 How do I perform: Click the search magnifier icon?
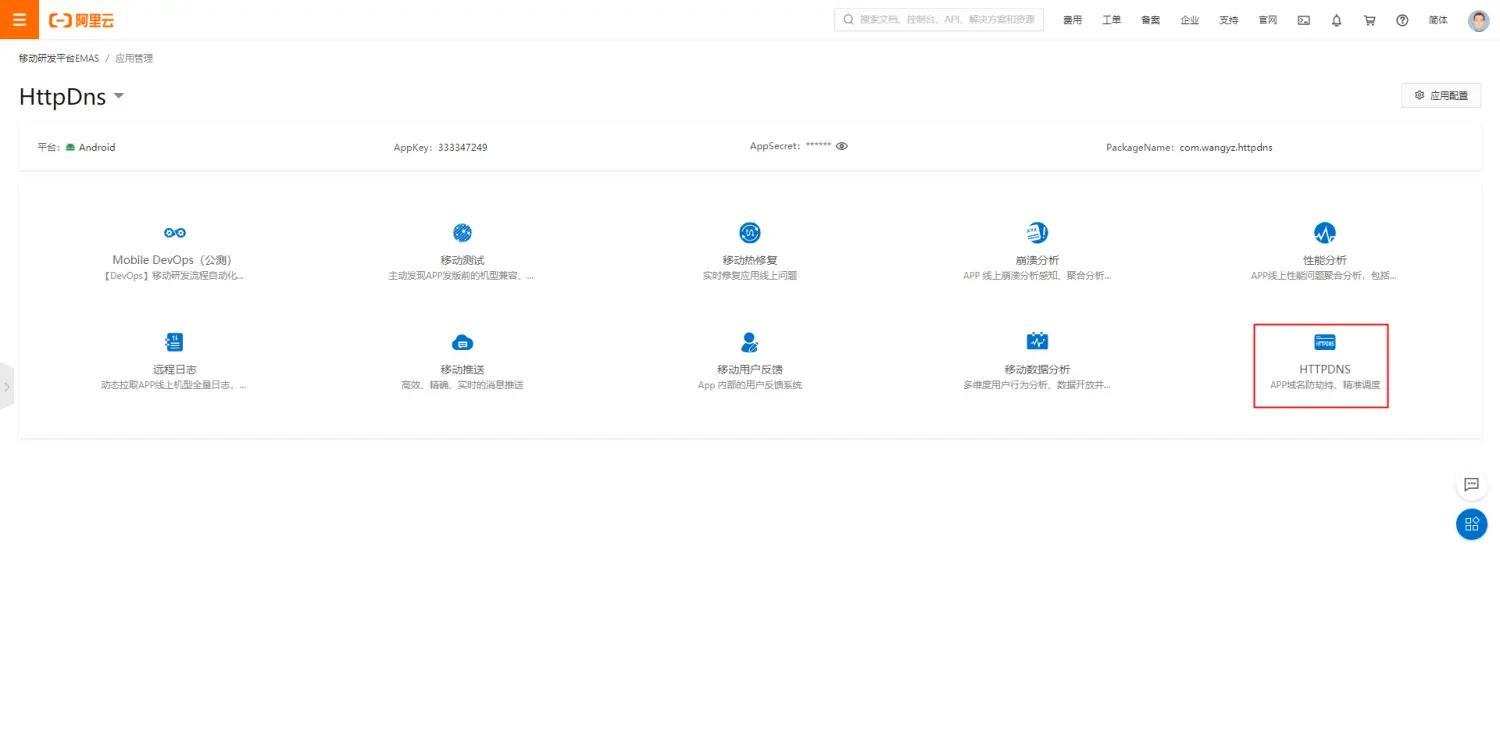[x=849, y=20]
